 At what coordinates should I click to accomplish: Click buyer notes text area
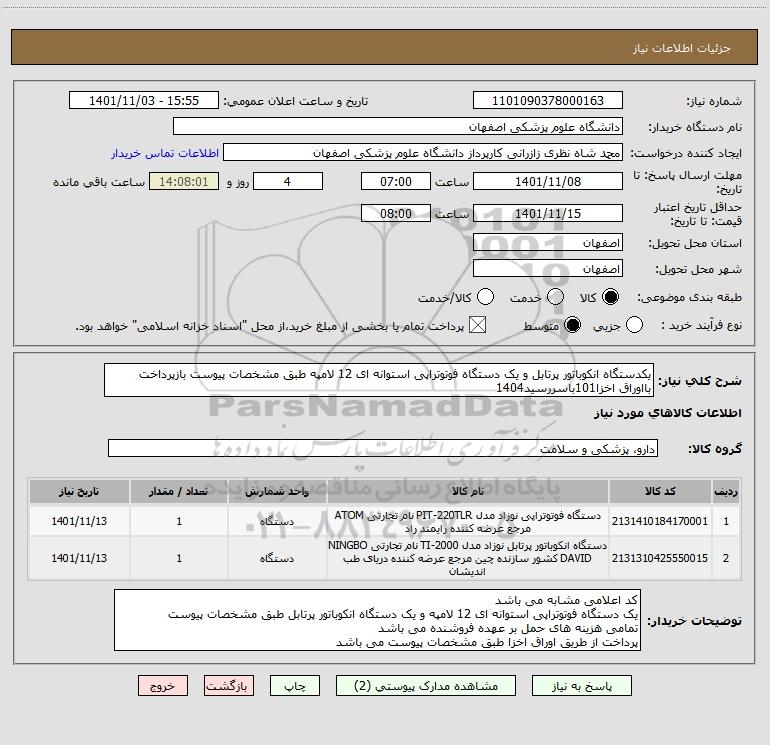click(x=377, y=621)
